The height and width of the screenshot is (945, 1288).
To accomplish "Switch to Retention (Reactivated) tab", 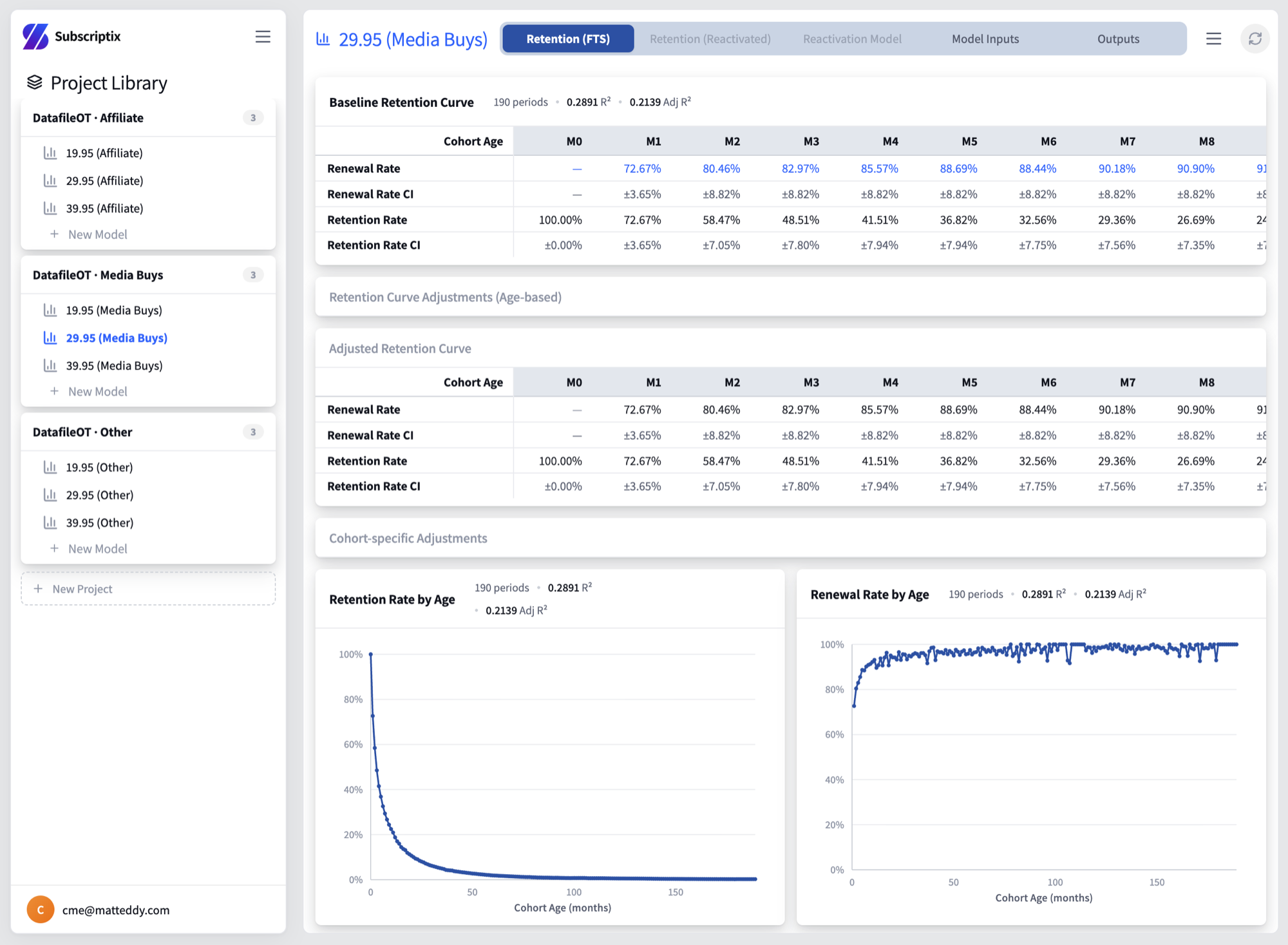I will click(x=710, y=39).
